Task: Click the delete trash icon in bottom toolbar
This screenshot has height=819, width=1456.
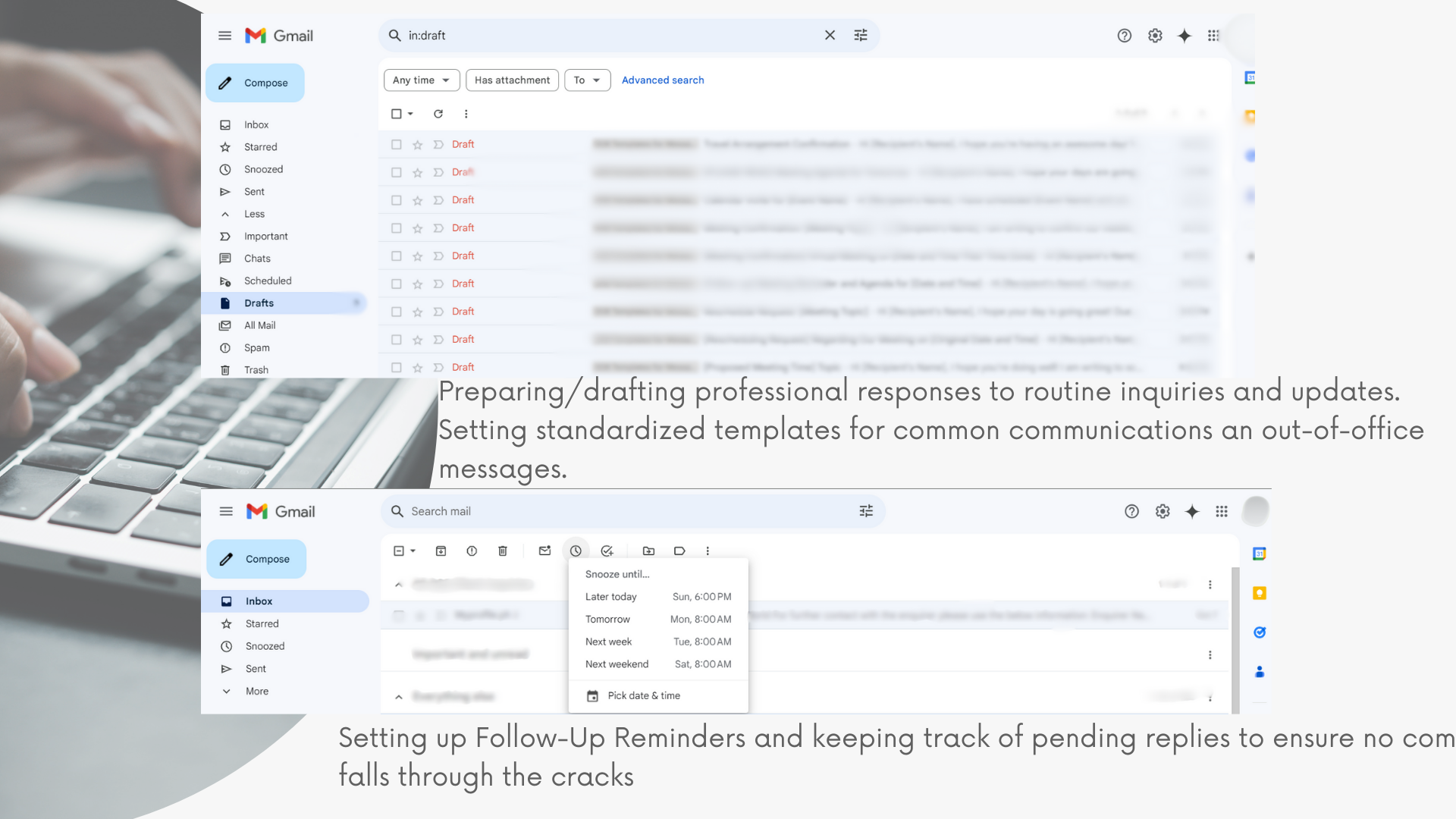Action: click(502, 551)
